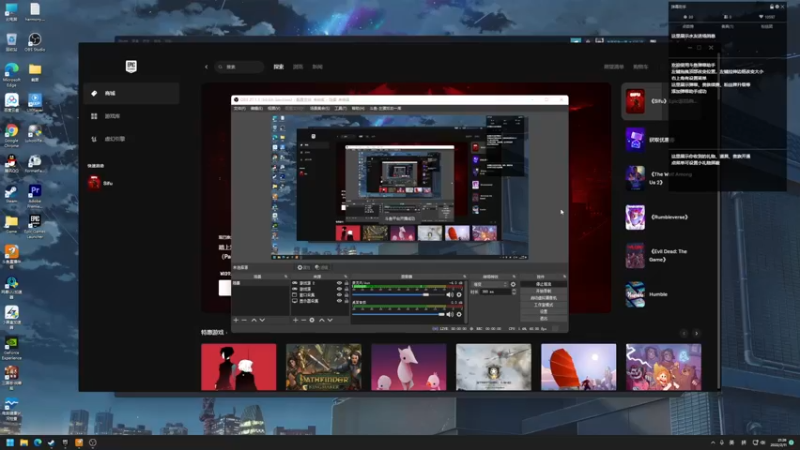Screen dimensions: 800x450
Task: Click the lock icon in the danmaku overlay window
Action: point(771,7)
